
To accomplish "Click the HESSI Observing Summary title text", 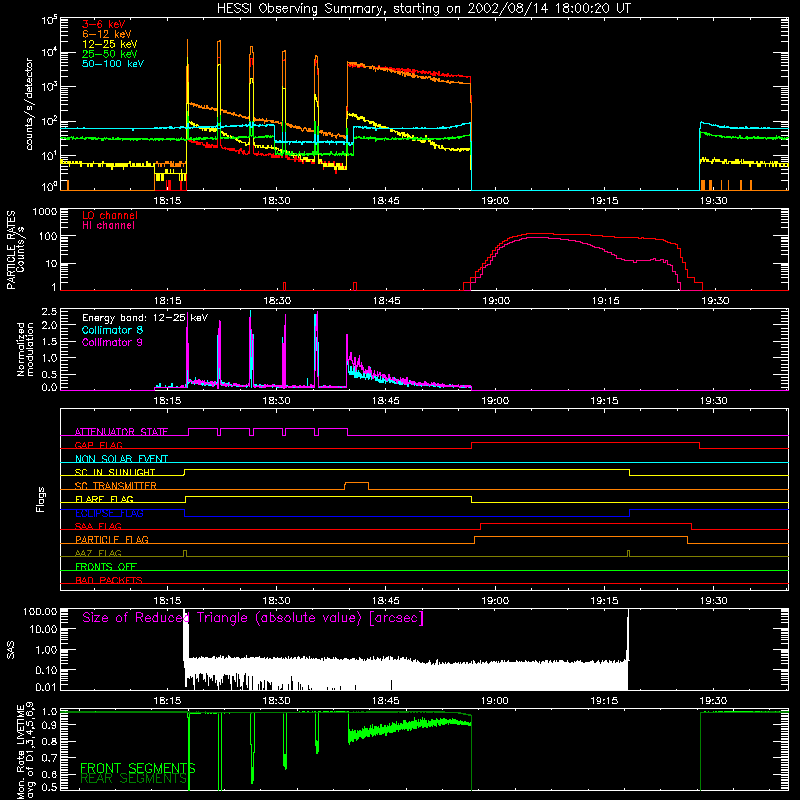I will (424, 9).
